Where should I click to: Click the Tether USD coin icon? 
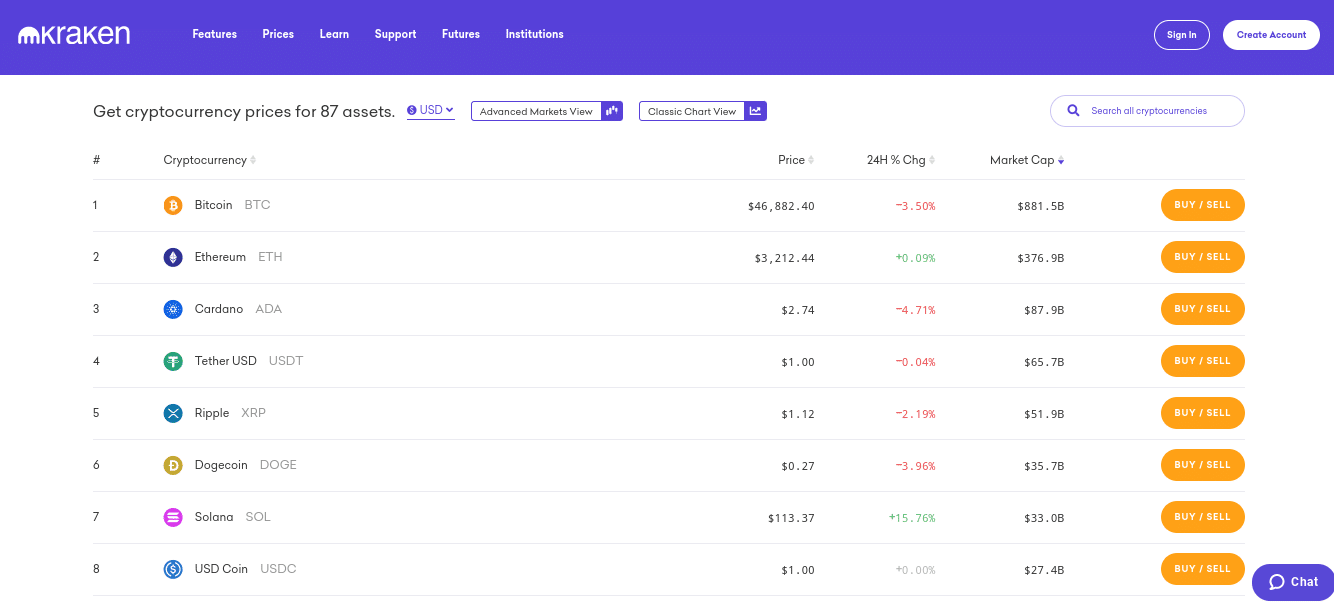(173, 361)
